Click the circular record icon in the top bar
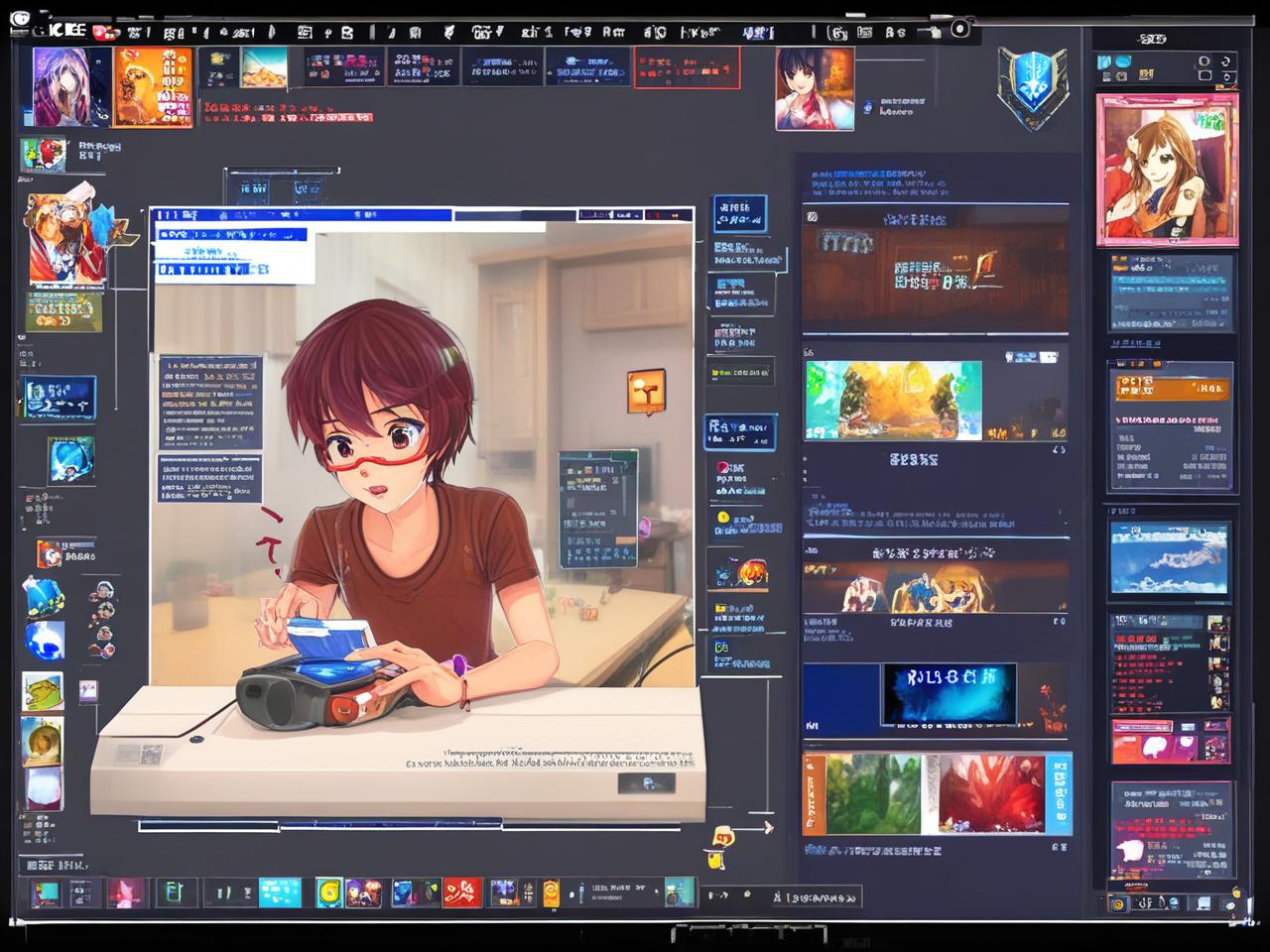Viewport: 1270px width, 952px height. click(x=959, y=29)
